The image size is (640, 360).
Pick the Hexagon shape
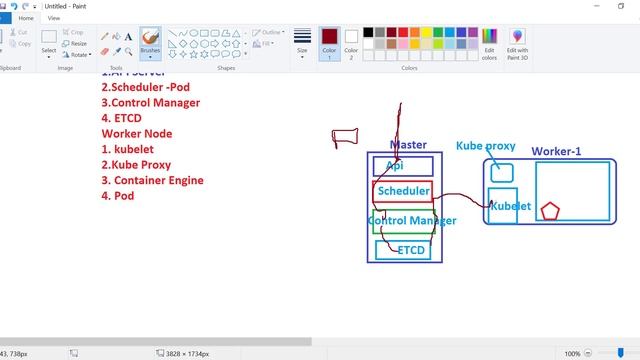(x=204, y=44)
